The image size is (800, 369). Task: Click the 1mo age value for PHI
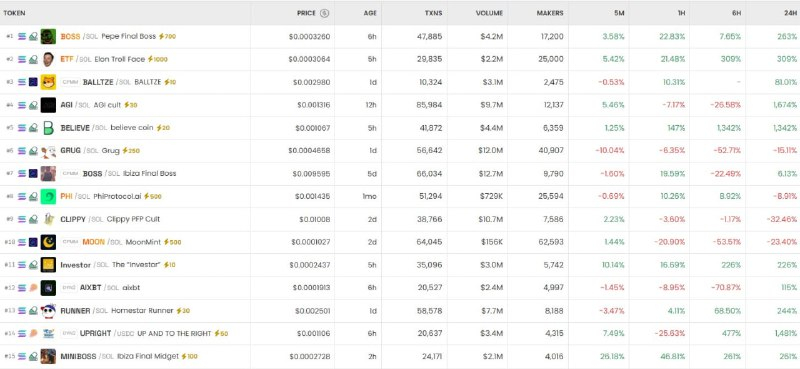point(369,196)
